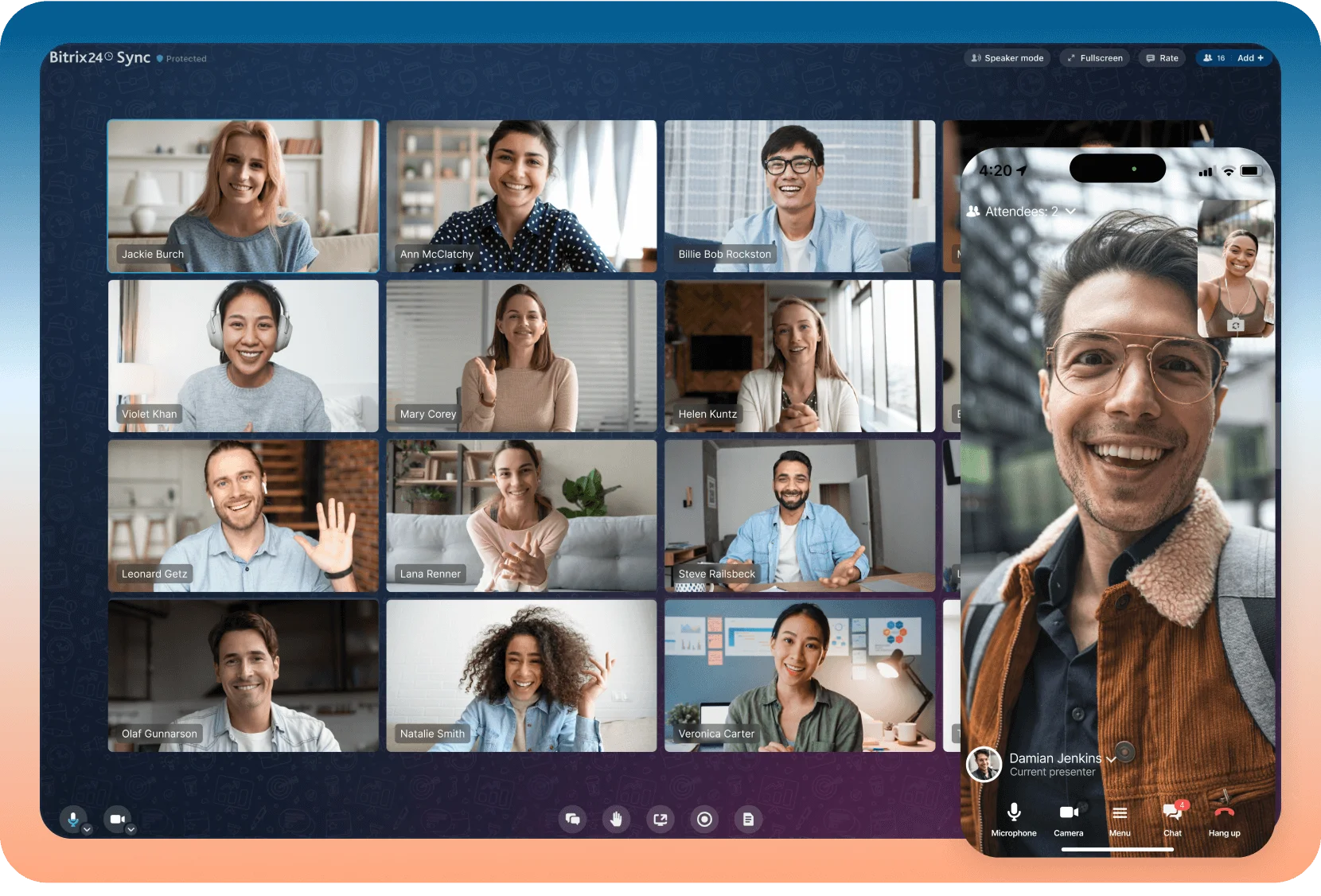Viewport: 1321px width, 896px height.
Task: Click the Fullscreen button
Action: pyautogui.click(x=1094, y=58)
